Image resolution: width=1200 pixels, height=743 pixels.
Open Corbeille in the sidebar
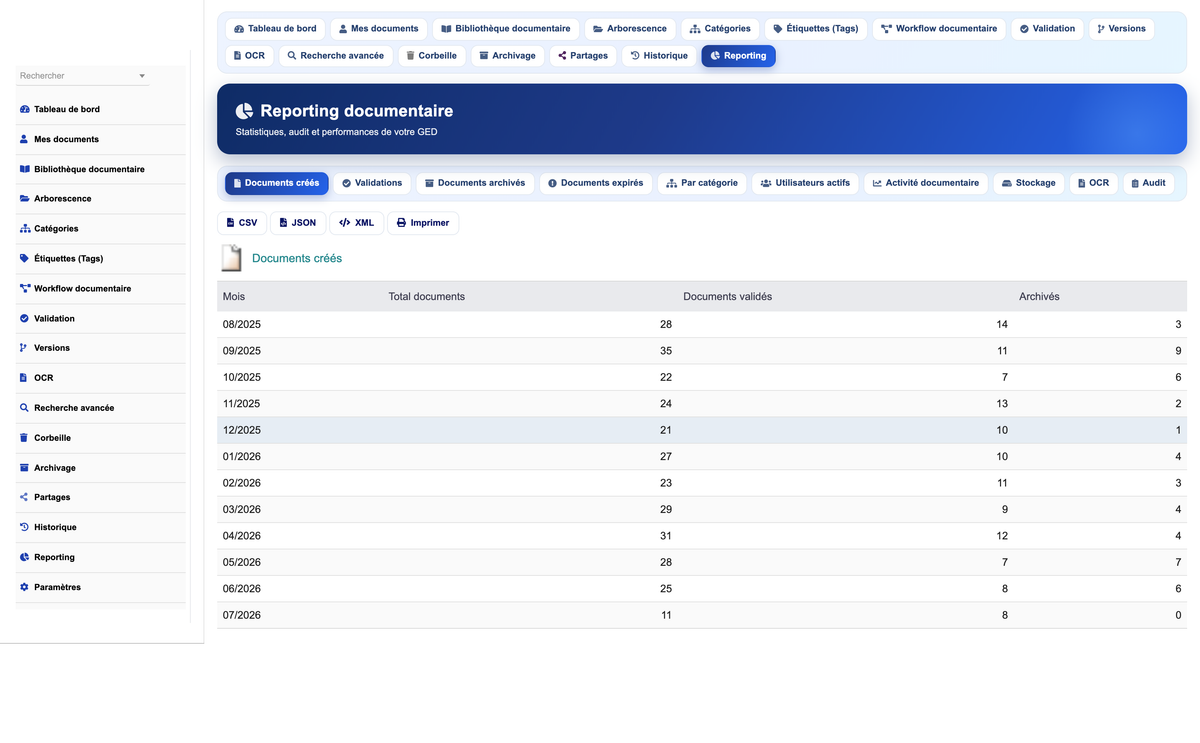click(x=101, y=438)
